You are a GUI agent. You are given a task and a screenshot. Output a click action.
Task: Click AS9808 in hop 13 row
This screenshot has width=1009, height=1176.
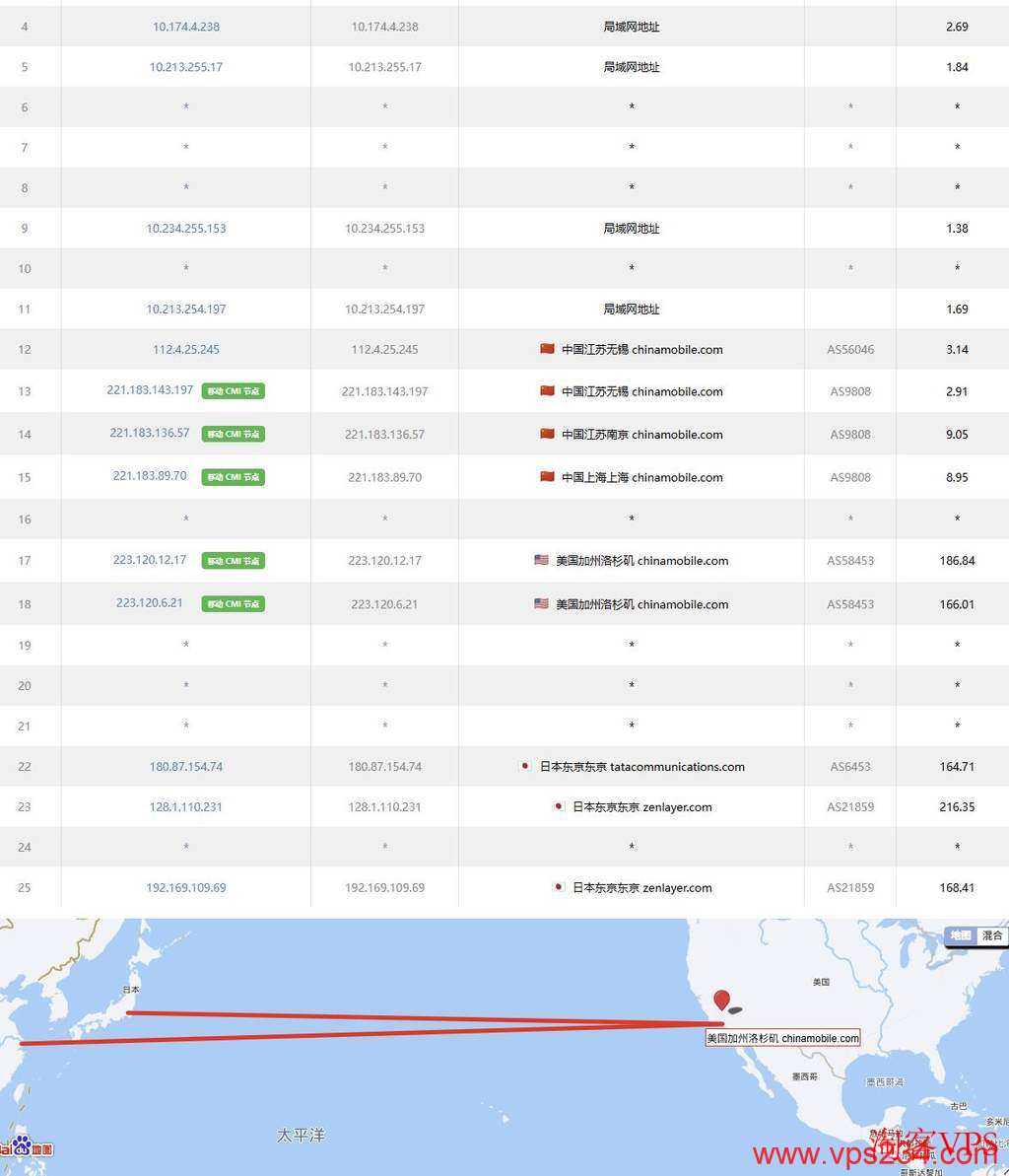point(850,391)
